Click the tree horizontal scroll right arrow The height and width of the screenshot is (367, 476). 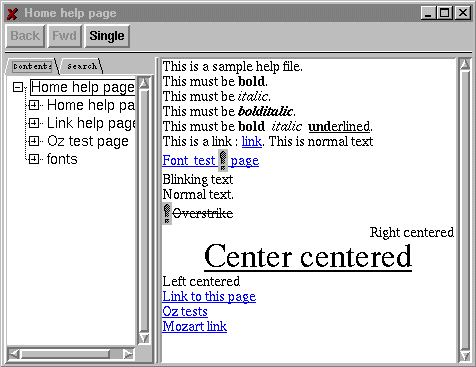[x=128, y=354]
